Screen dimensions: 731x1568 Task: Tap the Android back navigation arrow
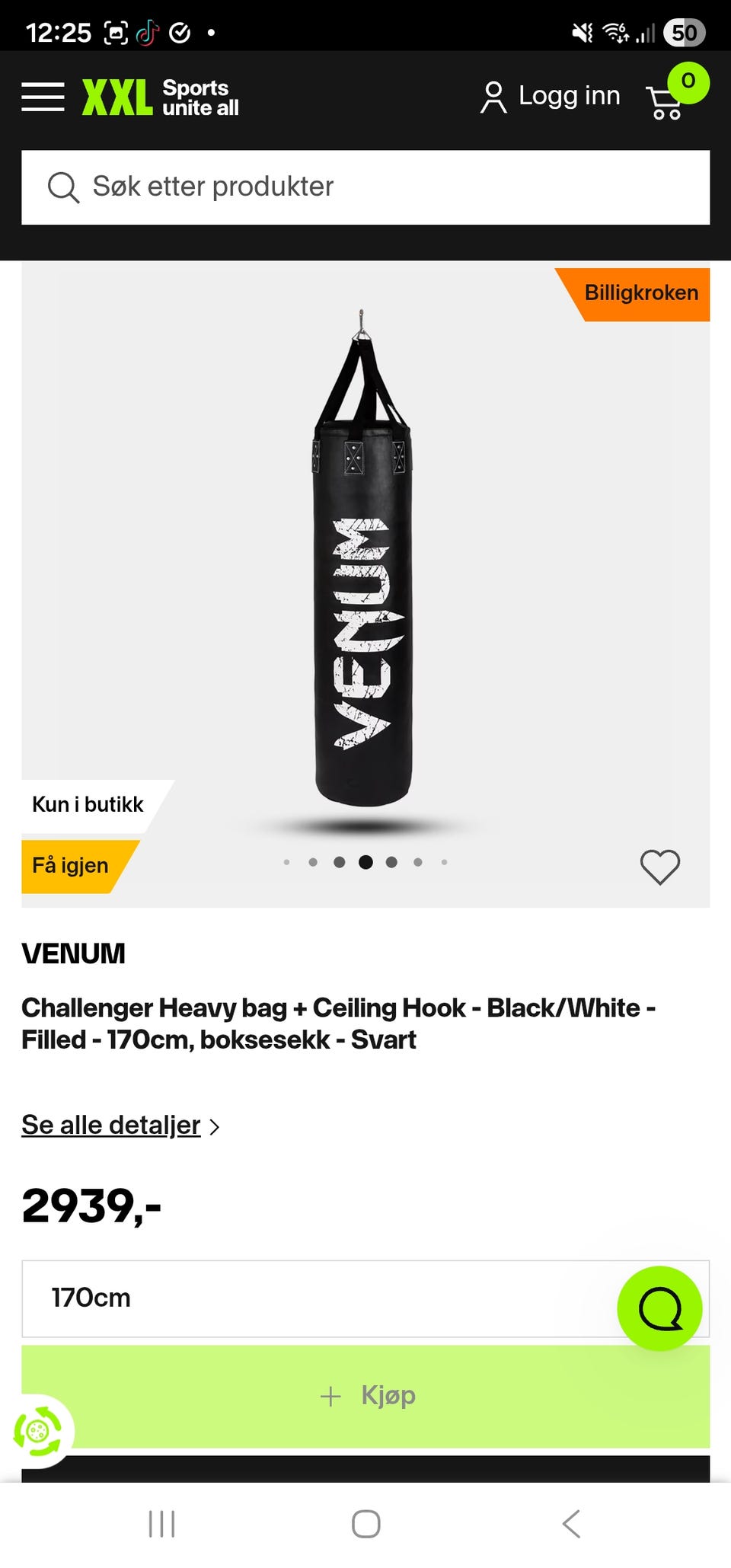coord(571,1524)
